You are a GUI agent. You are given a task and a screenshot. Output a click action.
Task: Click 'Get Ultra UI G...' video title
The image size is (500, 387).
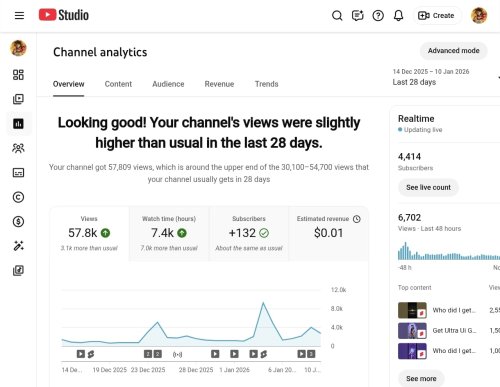[x=454, y=331]
